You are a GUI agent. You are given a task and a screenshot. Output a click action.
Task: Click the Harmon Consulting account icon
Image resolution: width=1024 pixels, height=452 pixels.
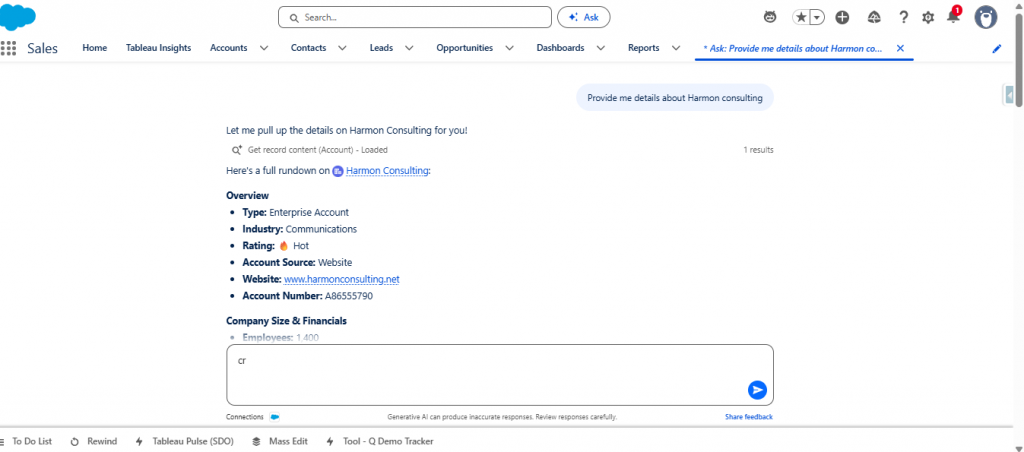pos(338,171)
